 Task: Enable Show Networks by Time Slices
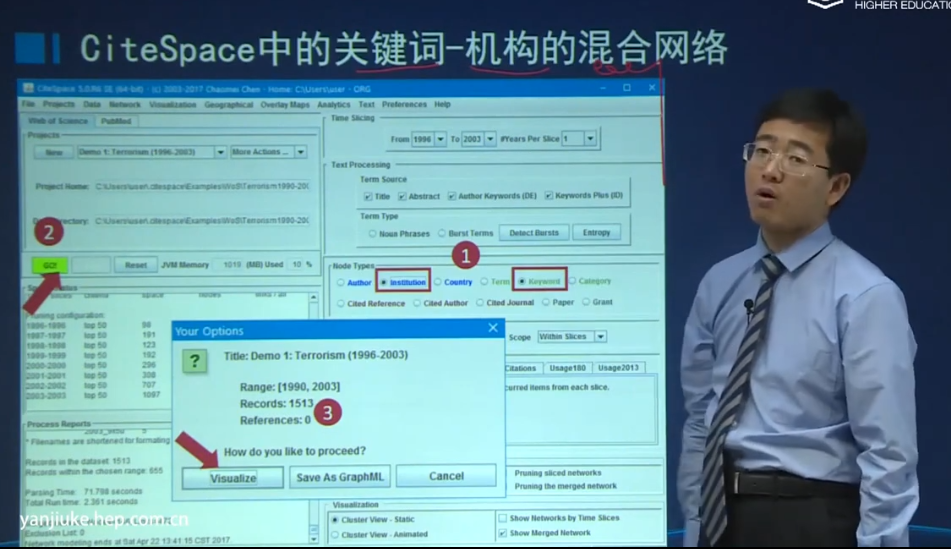[503, 518]
